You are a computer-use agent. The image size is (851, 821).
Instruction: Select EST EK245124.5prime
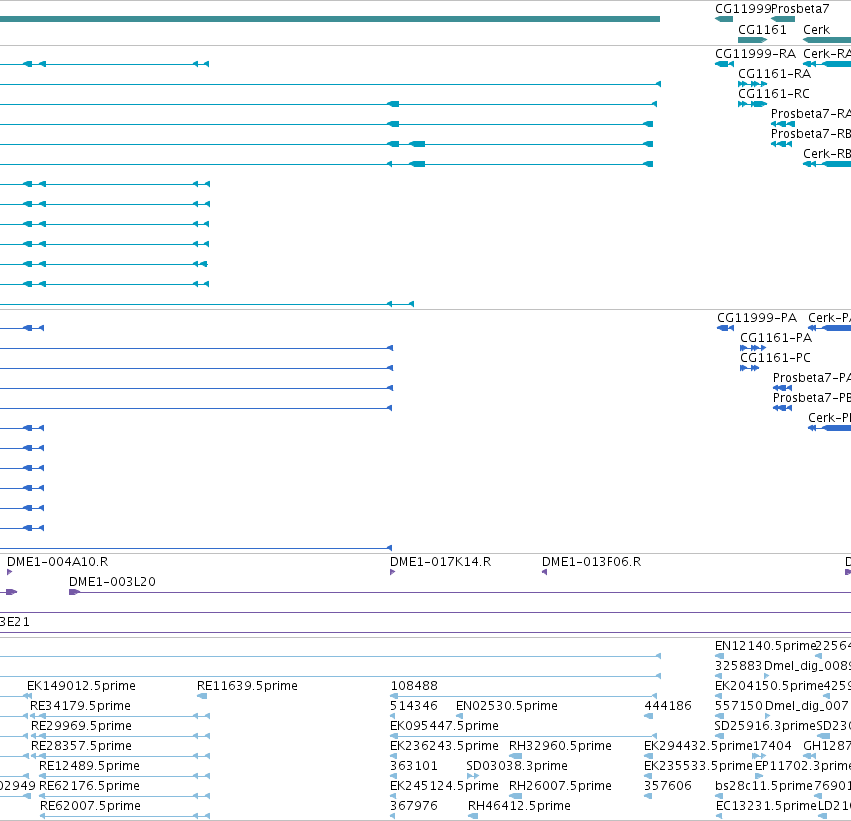point(444,786)
